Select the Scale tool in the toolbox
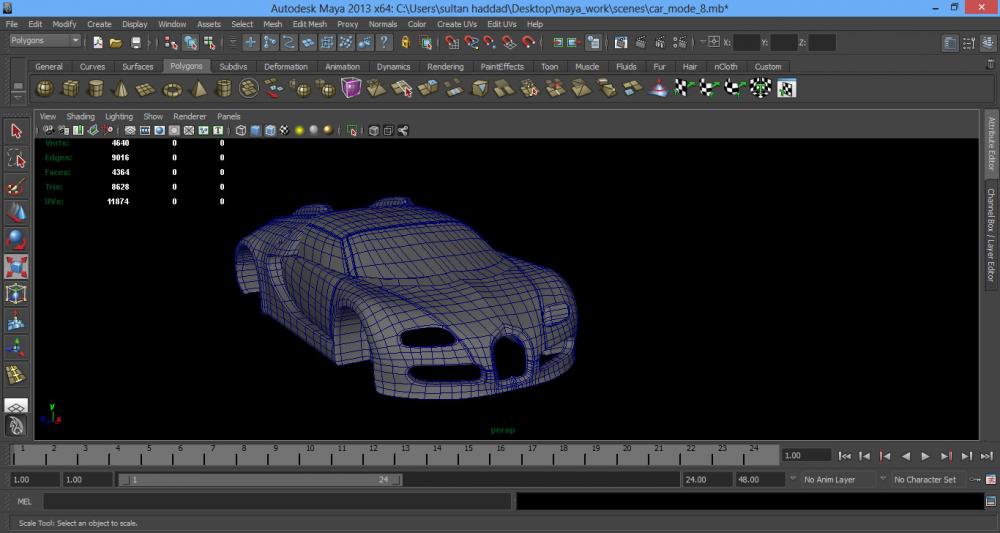The height and width of the screenshot is (533, 1000). [x=16, y=267]
